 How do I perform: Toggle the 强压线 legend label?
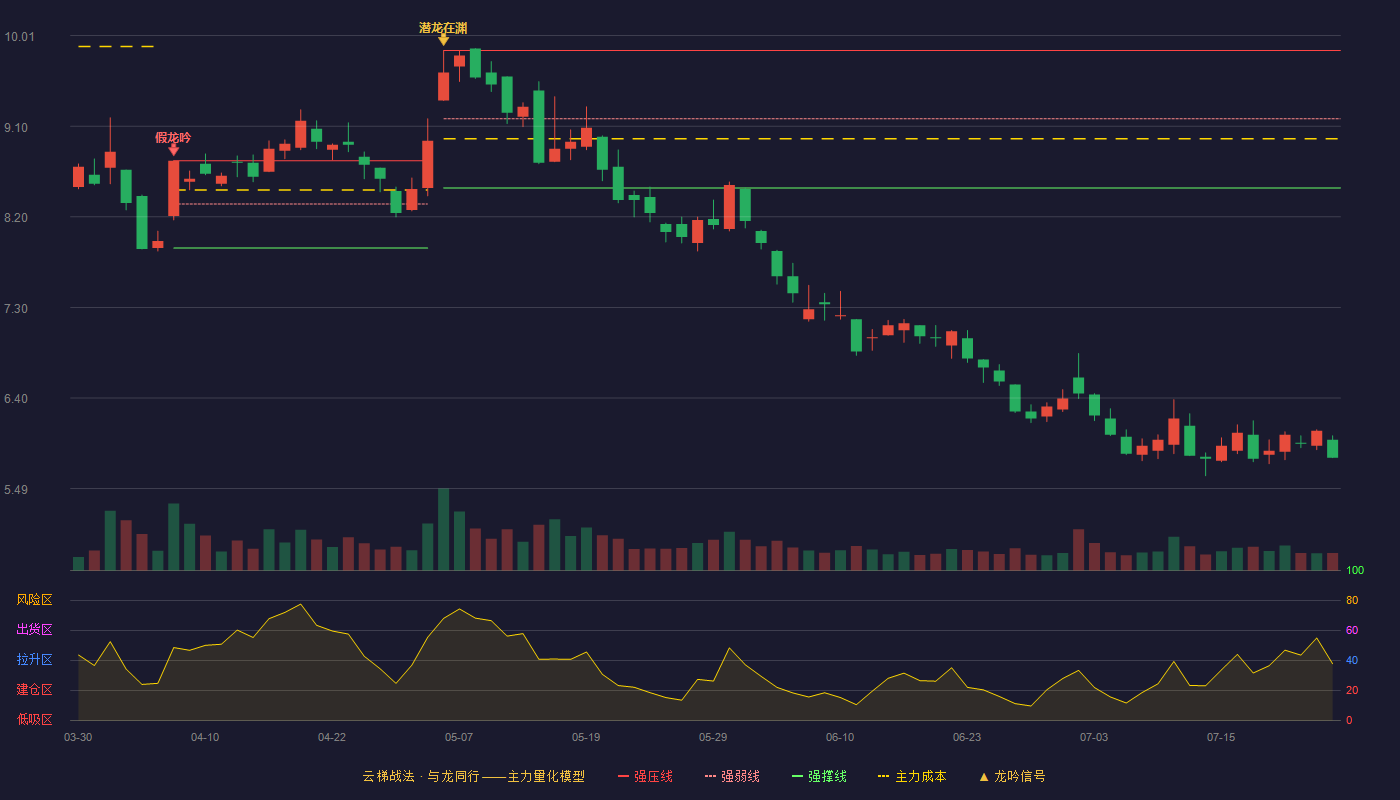[653, 777]
